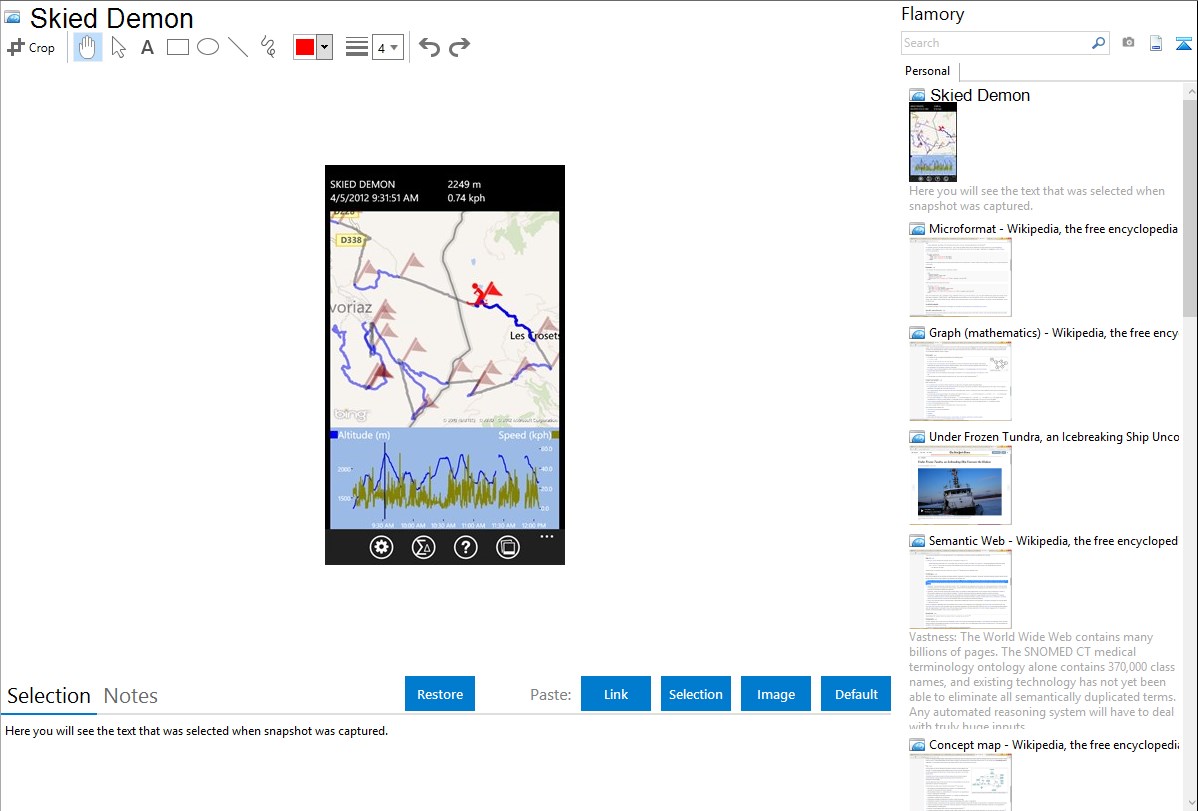
Task: Open the Under Frozen Tundra snapshot thumbnail
Action: (960, 485)
